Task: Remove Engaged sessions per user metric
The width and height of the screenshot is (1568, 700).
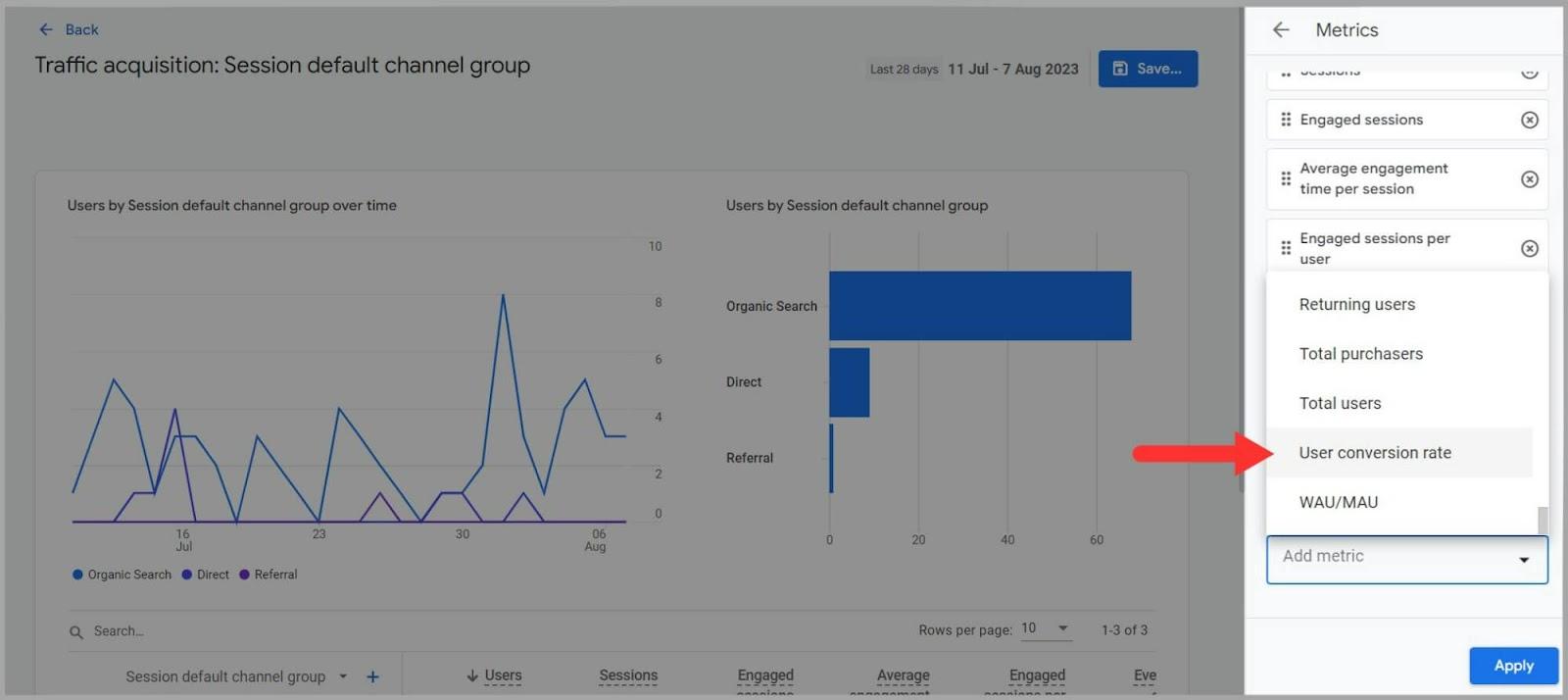Action: (x=1529, y=249)
